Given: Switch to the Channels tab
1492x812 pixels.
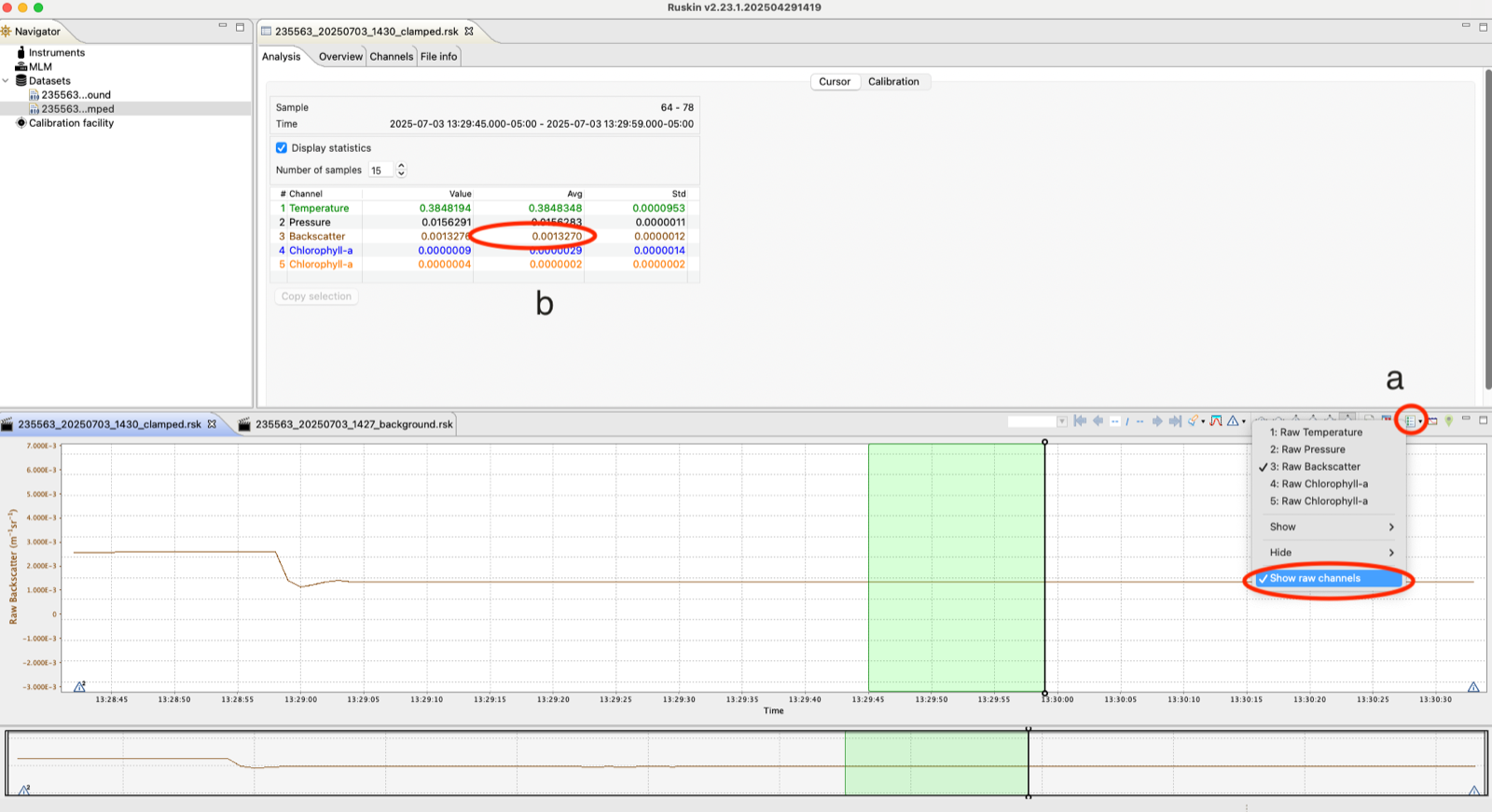Looking at the screenshot, I should (391, 56).
